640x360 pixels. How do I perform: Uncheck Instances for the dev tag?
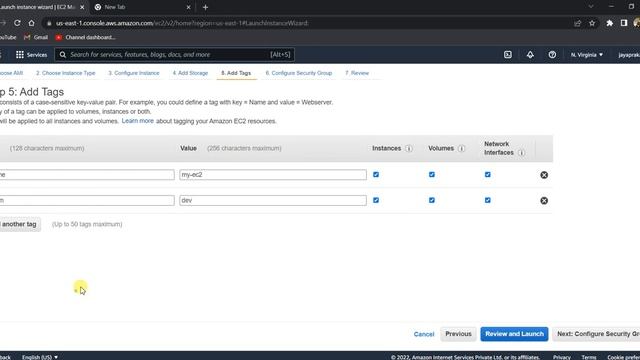[x=376, y=200]
